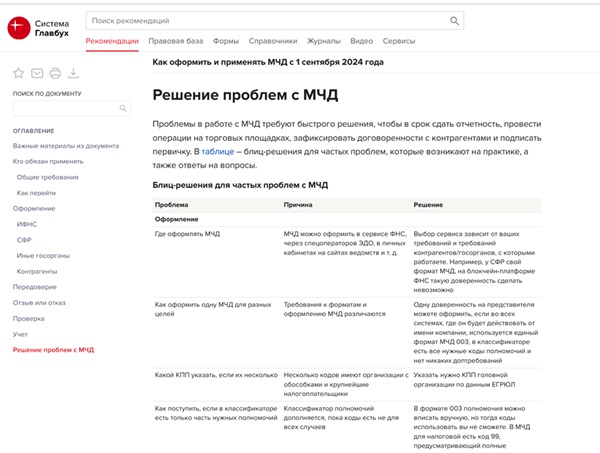Follow the 'таблице' link in the paragraph

(x=222, y=149)
